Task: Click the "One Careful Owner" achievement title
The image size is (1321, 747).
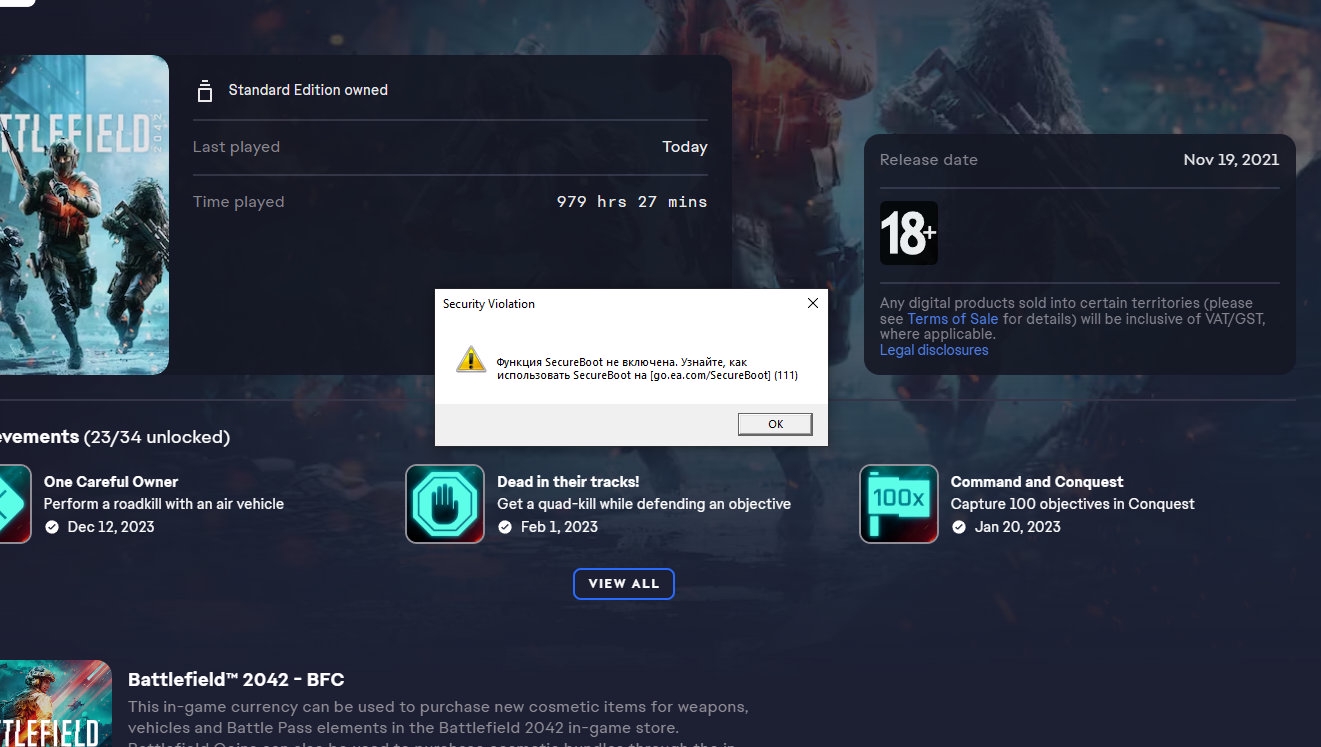Action: (111, 482)
